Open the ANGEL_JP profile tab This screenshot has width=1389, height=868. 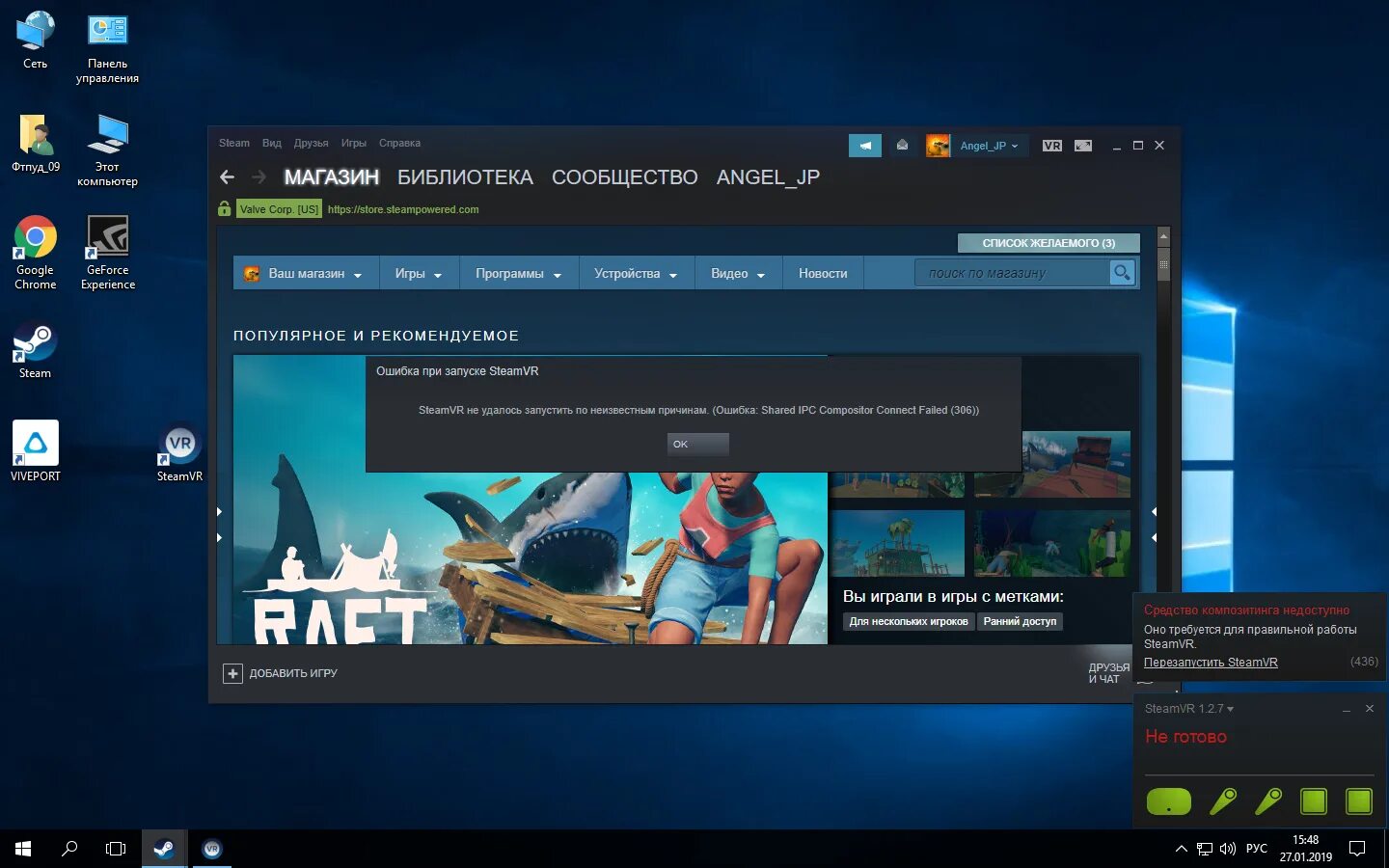768,177
